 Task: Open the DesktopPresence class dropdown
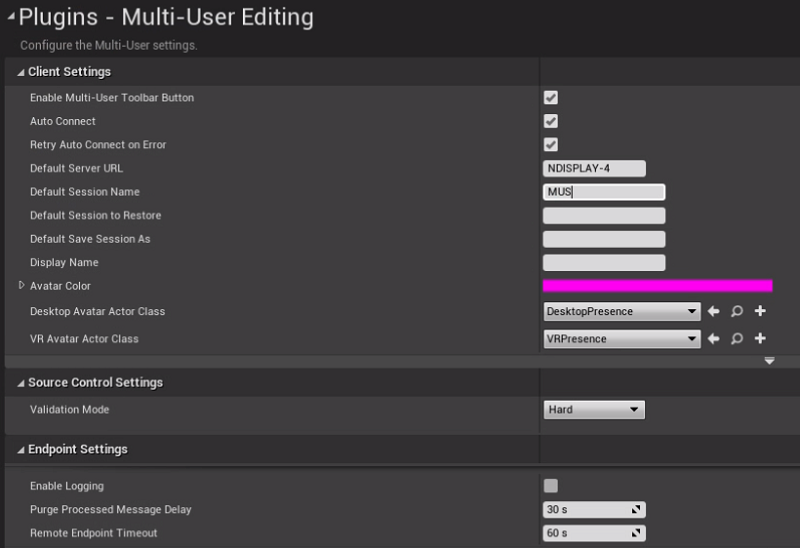pyautogui.click(x=621, y=311)
